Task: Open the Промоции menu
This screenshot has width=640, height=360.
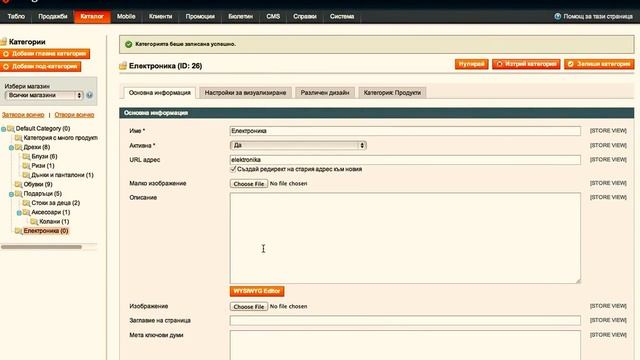Action: pos(200,16)
